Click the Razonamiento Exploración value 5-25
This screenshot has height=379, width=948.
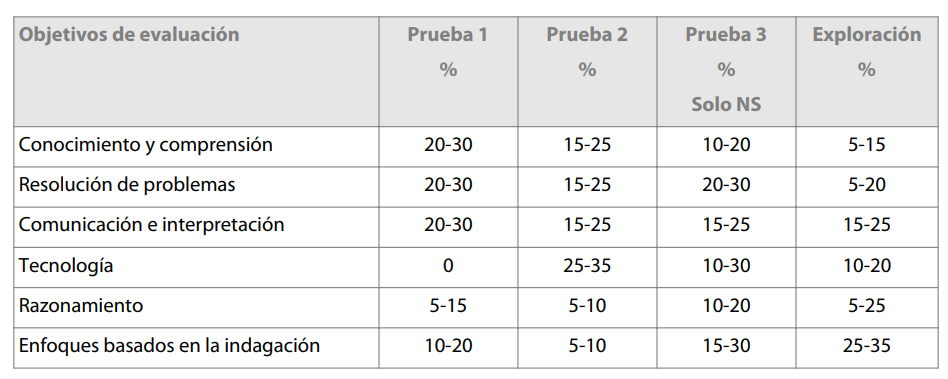(867, 306)
